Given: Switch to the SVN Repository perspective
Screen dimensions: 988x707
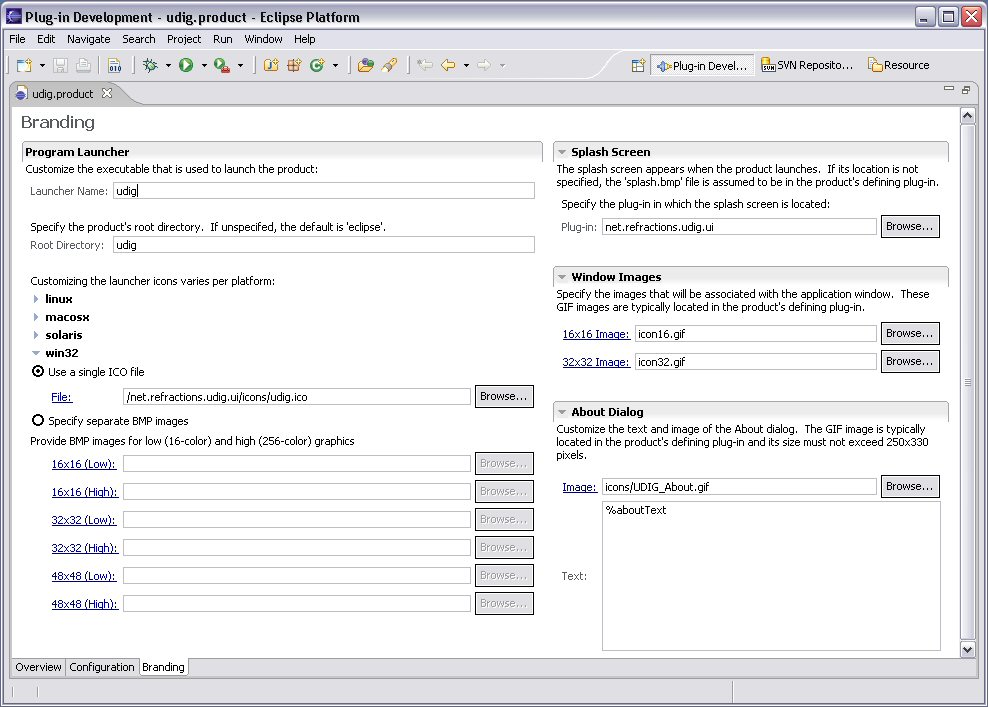Looking at the screenshot, I should [808, 66].
